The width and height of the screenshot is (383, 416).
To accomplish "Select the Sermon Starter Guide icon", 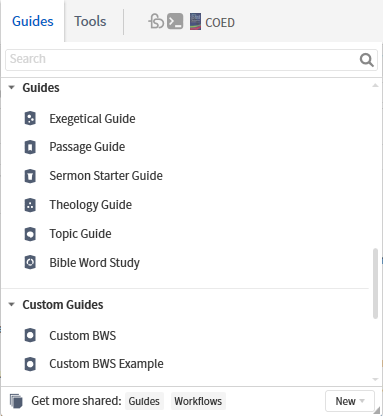I will click(x=30, y=176).
